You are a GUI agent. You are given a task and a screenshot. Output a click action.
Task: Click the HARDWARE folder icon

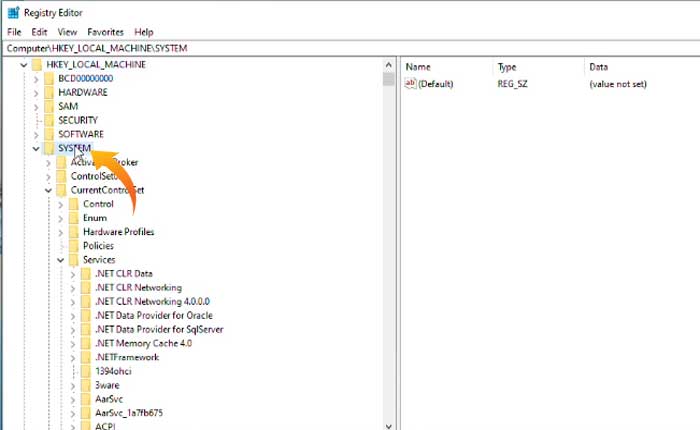coord(49,92)
